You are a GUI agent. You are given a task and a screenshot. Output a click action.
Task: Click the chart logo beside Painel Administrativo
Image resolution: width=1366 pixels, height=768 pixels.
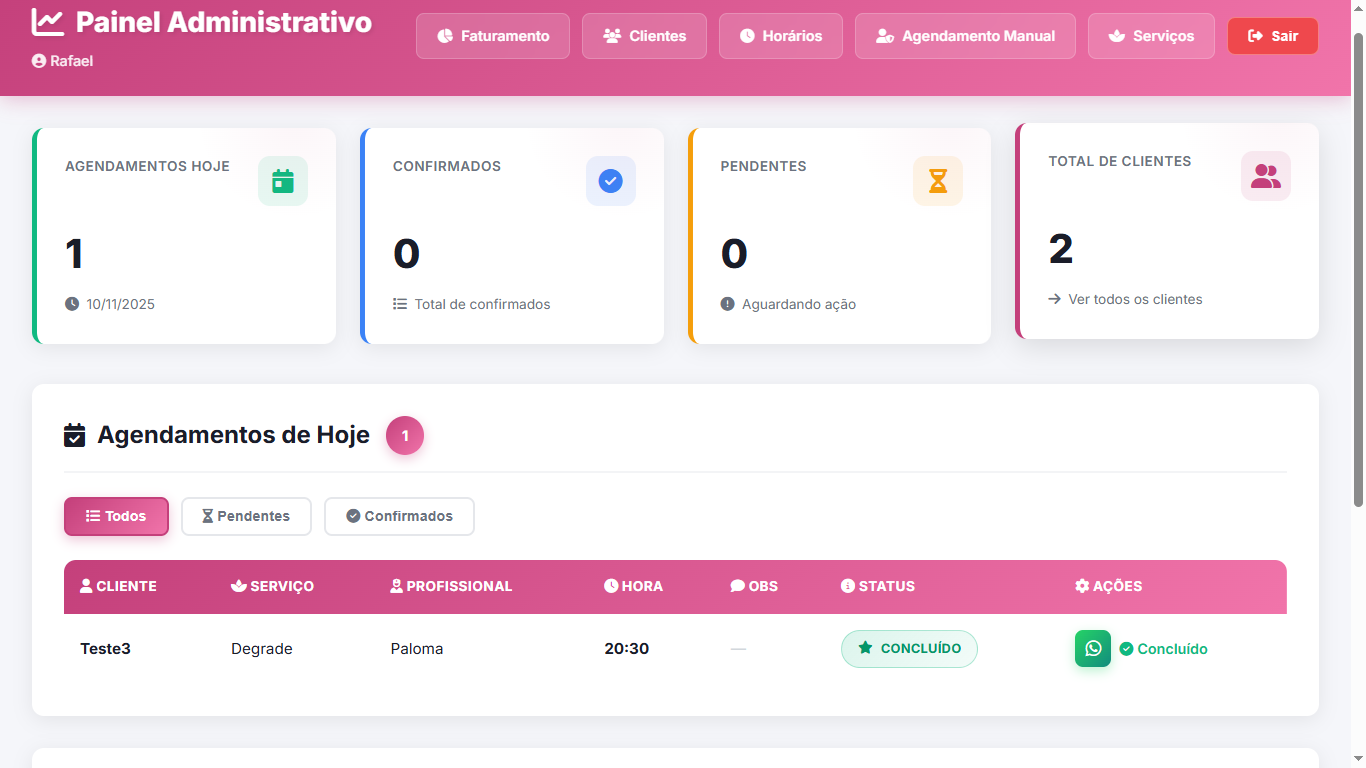[x=47, y=22]
